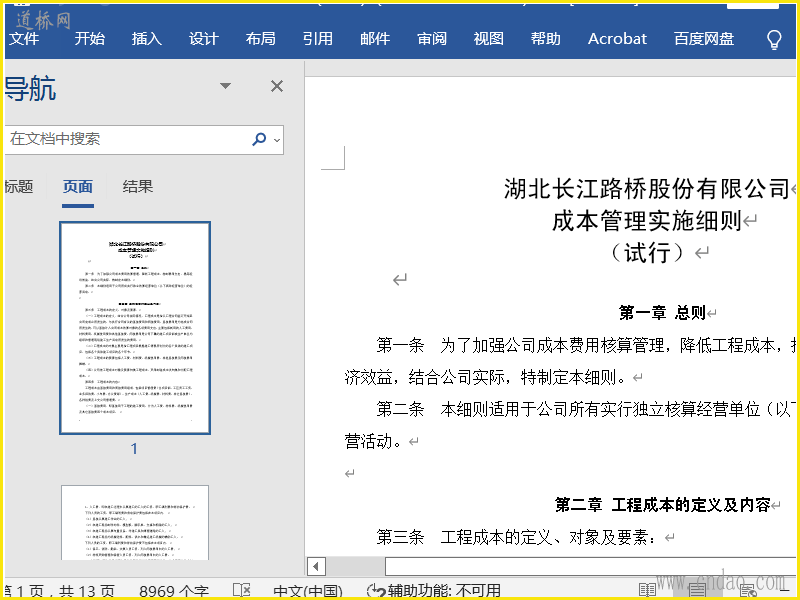Open the 百度网盘 ribbon tab

pyautogui.click(x=703, y=39)
